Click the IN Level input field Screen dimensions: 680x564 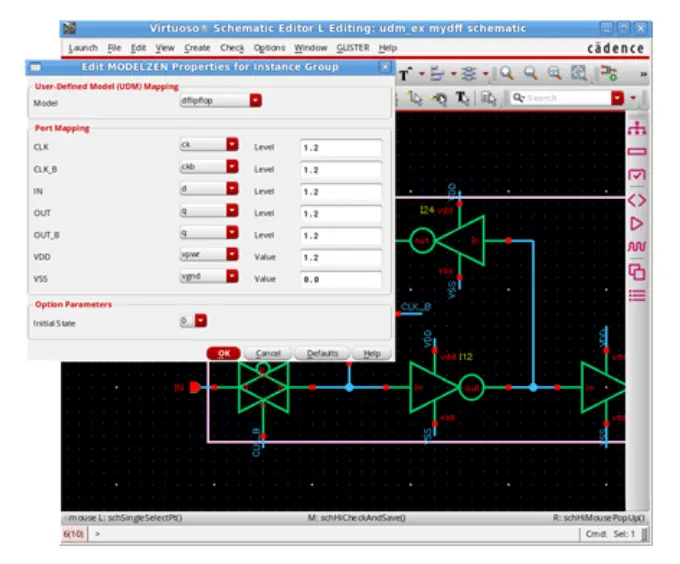(341, 192)
